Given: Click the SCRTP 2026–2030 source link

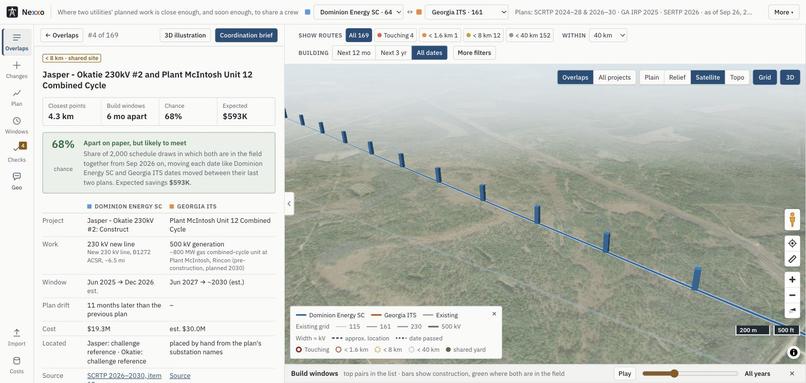Looking at the screenshot, I should (x=124, y=376).
